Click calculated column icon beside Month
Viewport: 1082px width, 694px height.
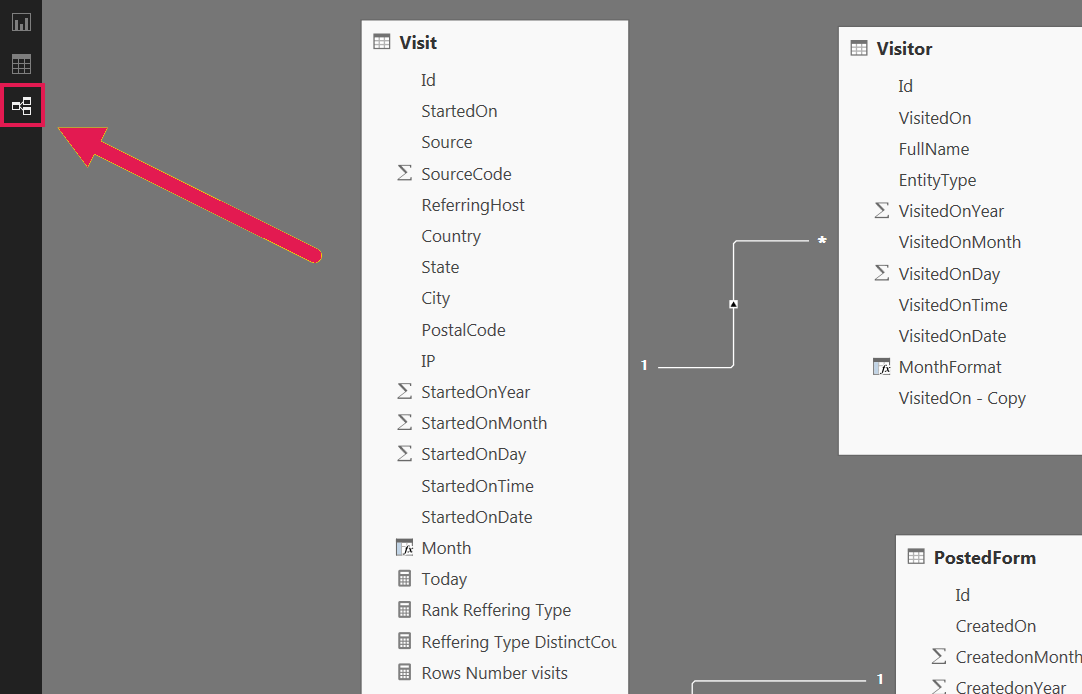(x=404, y=548)
